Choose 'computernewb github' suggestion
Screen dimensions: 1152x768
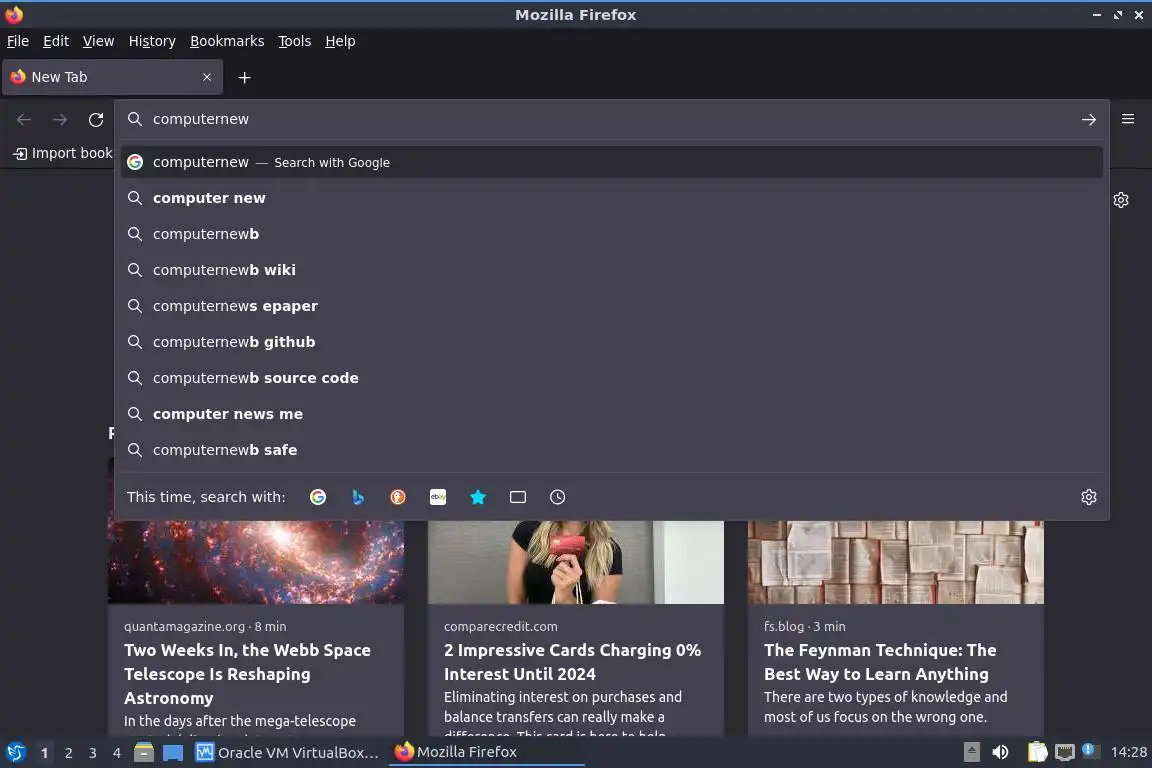(x=611, y=342)
